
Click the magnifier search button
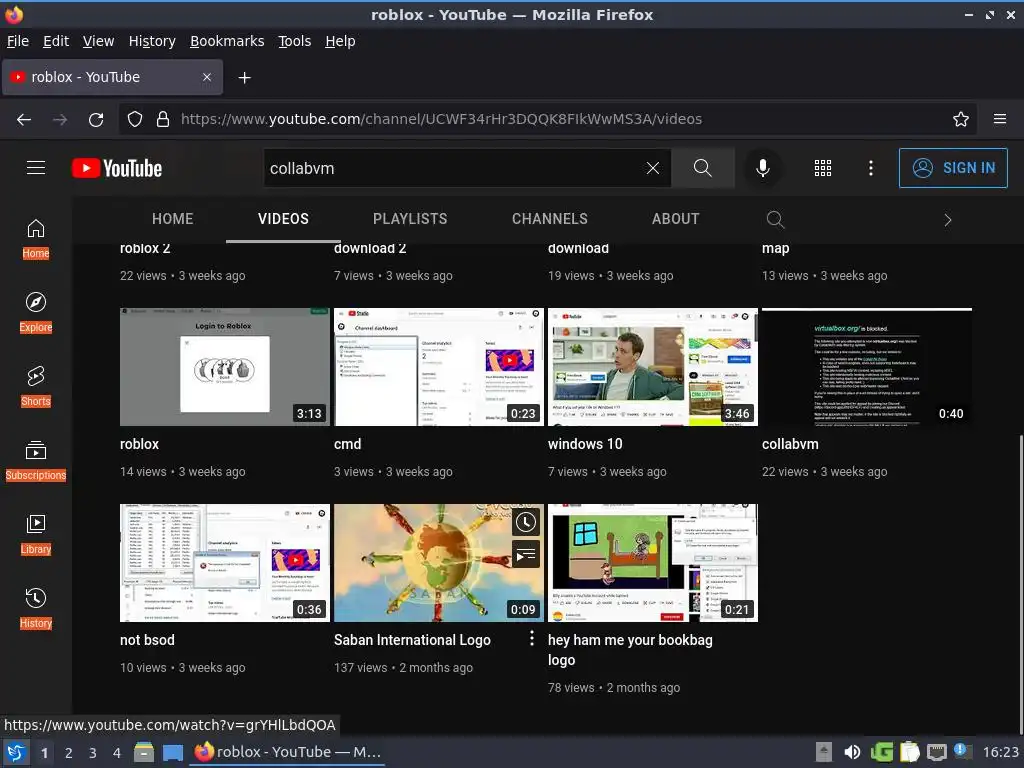tap(703, 168)
